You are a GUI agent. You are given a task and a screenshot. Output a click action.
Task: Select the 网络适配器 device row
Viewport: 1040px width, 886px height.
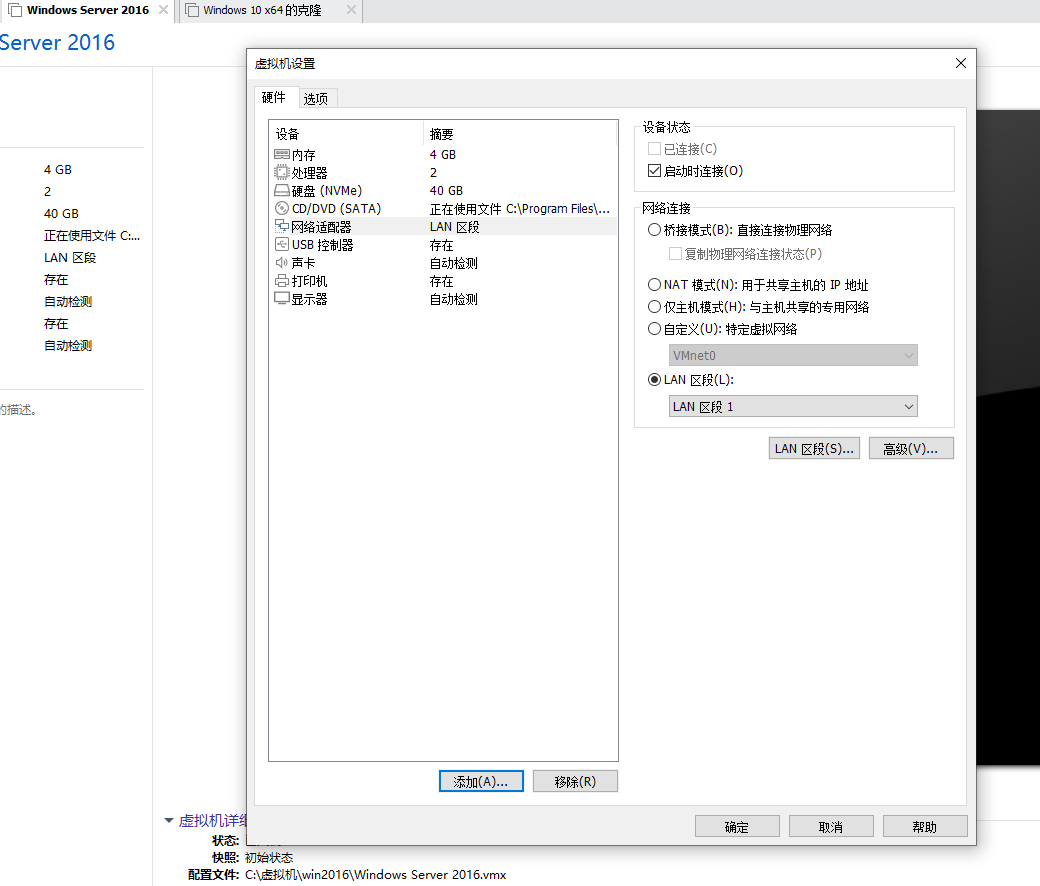tap(443, 227)
